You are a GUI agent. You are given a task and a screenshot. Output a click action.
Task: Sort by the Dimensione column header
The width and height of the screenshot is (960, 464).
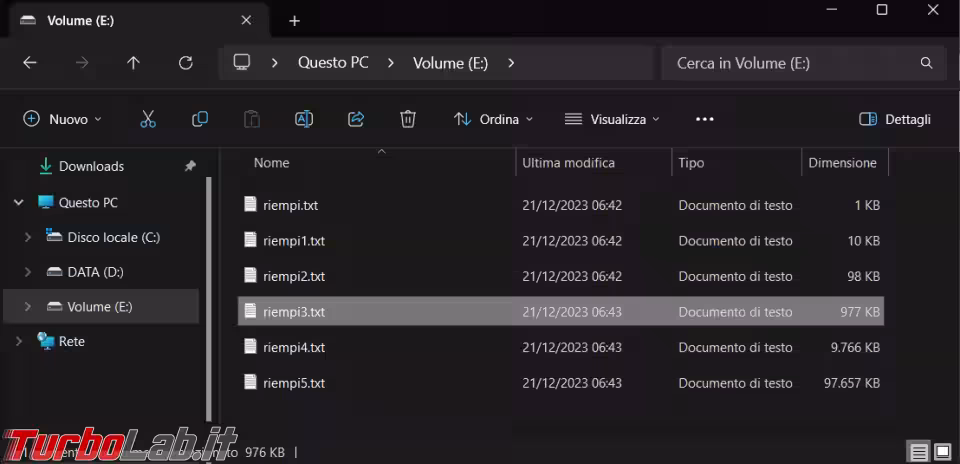click(842, 163)
